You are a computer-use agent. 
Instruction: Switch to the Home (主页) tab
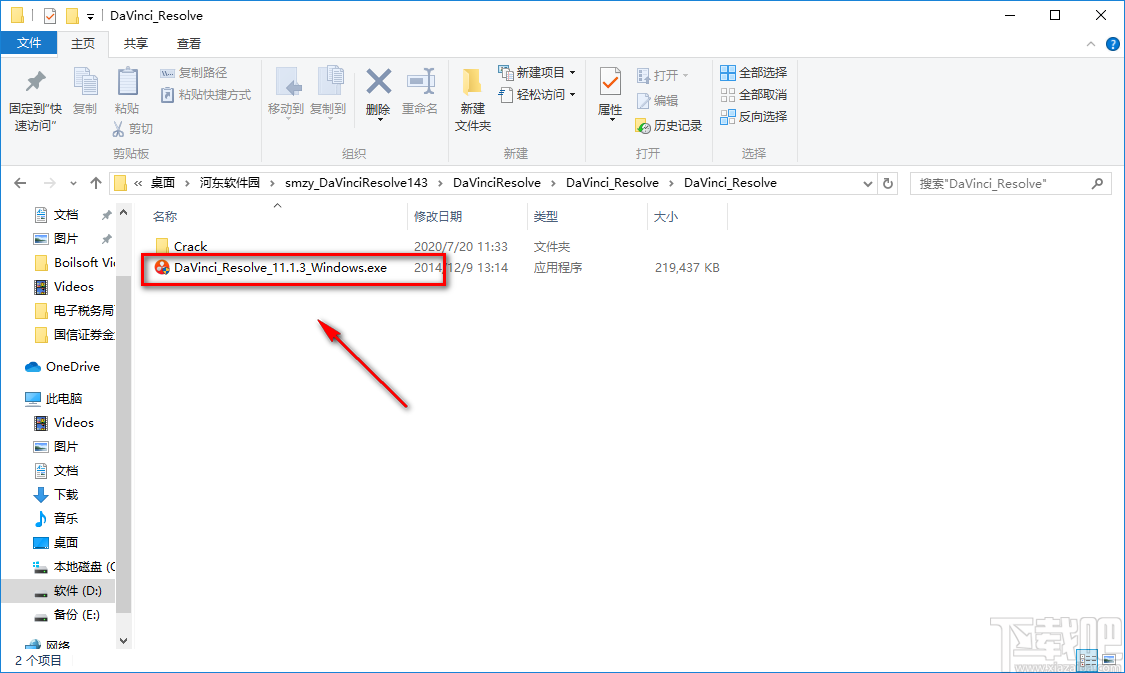(x=83, y=44)
